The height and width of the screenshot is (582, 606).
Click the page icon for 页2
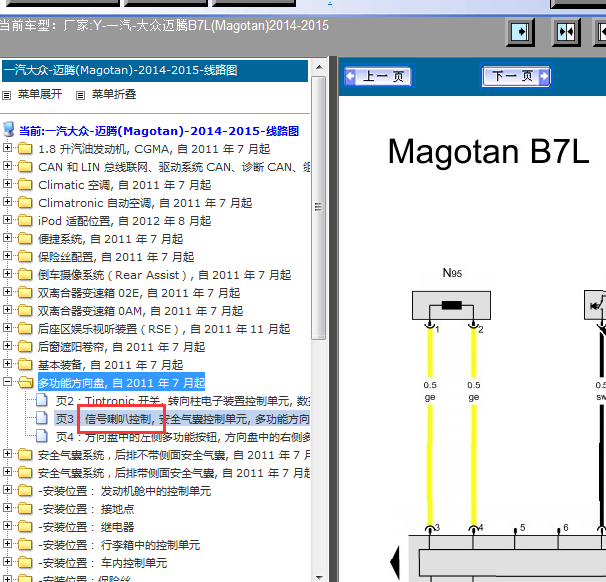click(x=42, y=400)
